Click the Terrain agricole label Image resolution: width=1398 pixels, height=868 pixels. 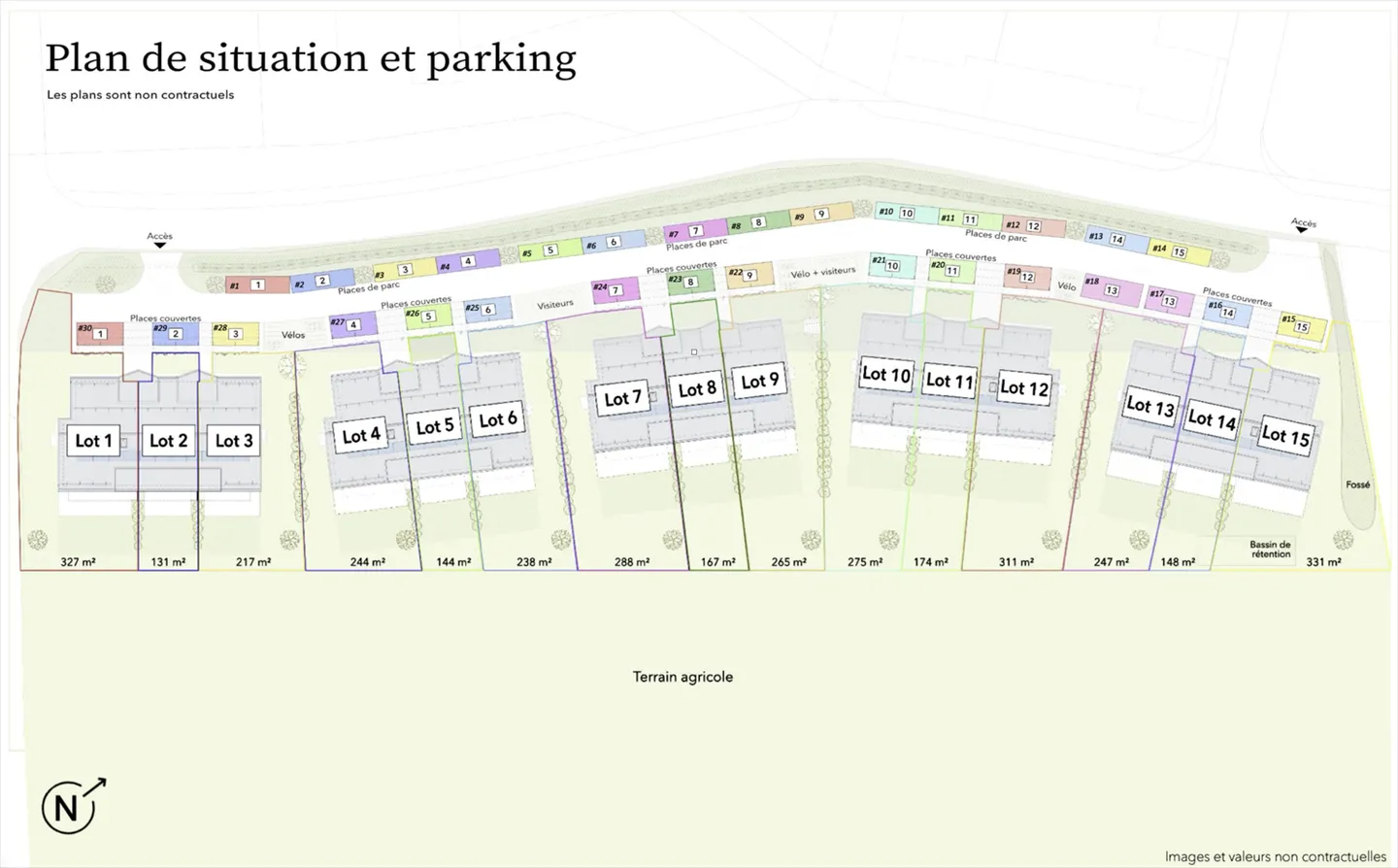682,677
